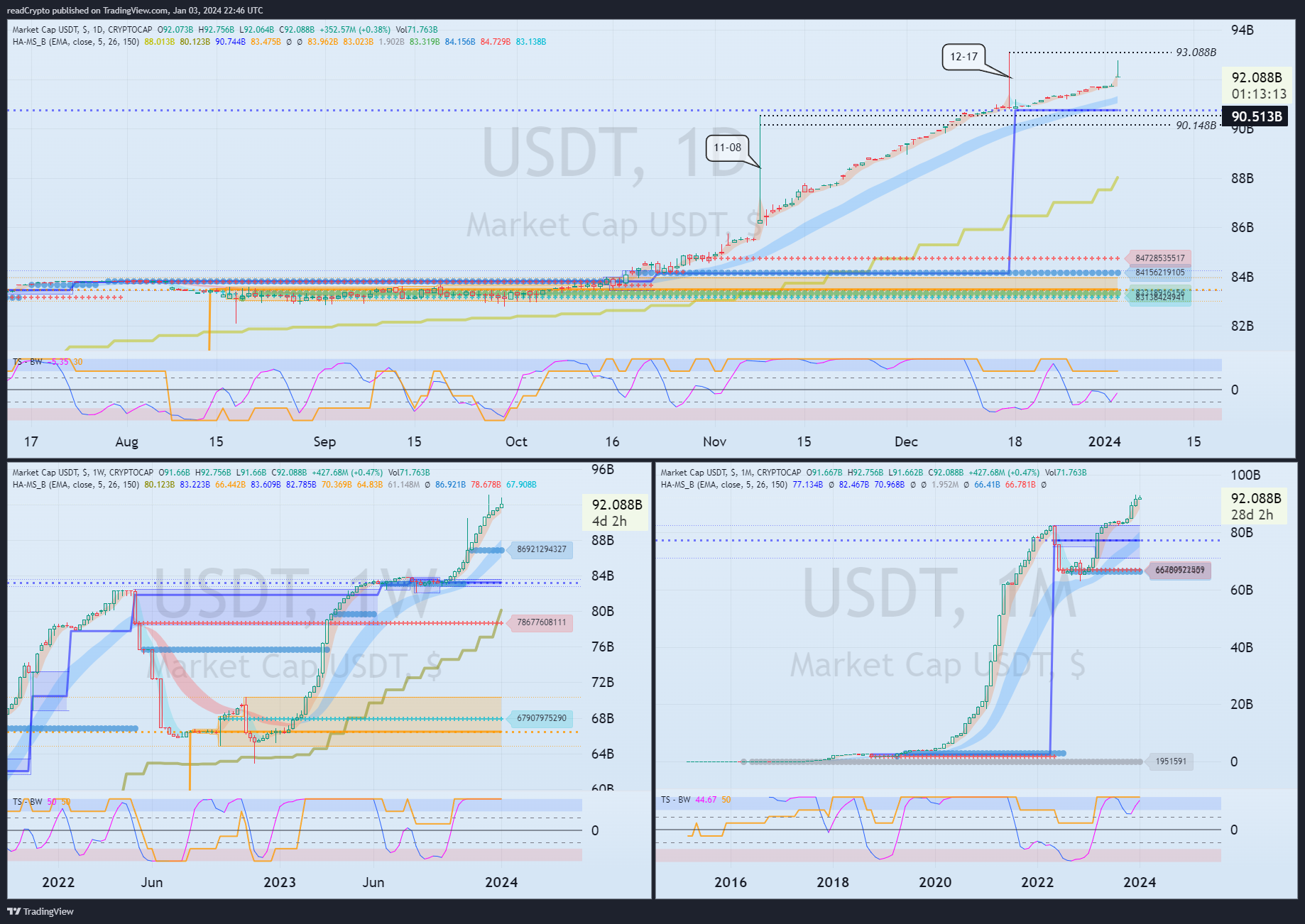1305x924 pixels.
Task: Click 2020 on the monthly time axis
Action: pyautogui.click(x=935, y=882)
